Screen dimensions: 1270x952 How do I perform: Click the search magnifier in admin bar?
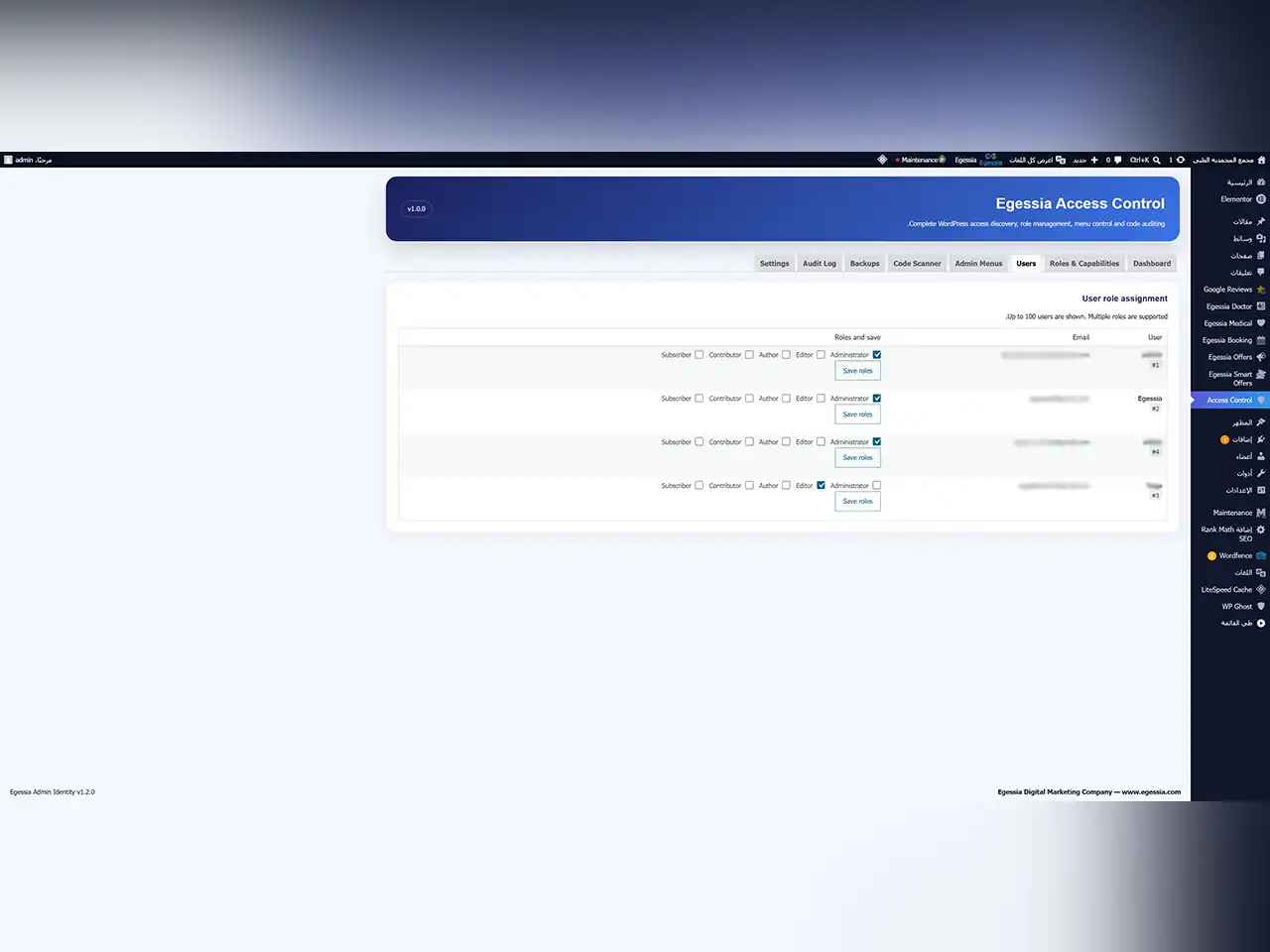1157,160
